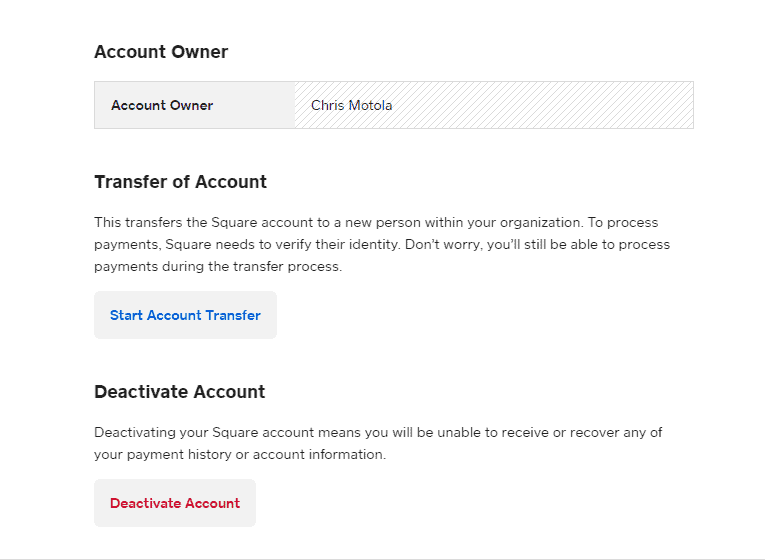
Task: Select the Account Owner row label cell
Action: (x=162, y=105)
